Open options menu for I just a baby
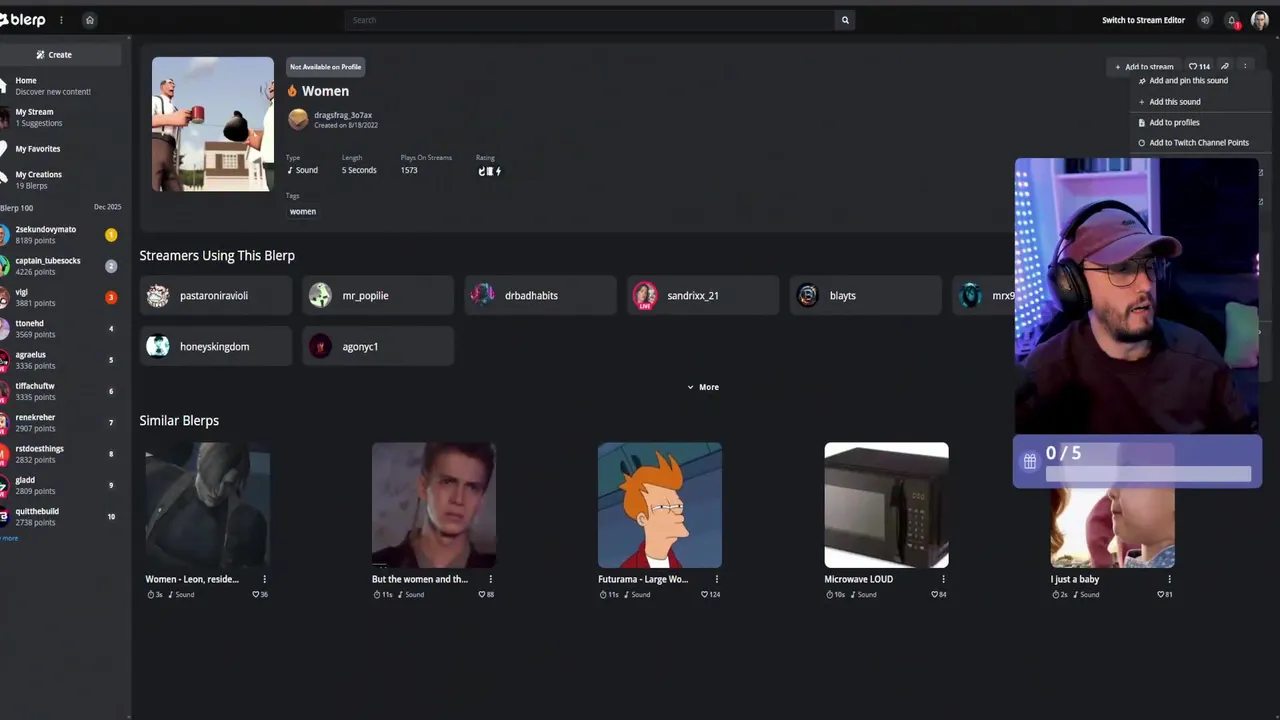1280x720 pixels. click(1169, 579)
